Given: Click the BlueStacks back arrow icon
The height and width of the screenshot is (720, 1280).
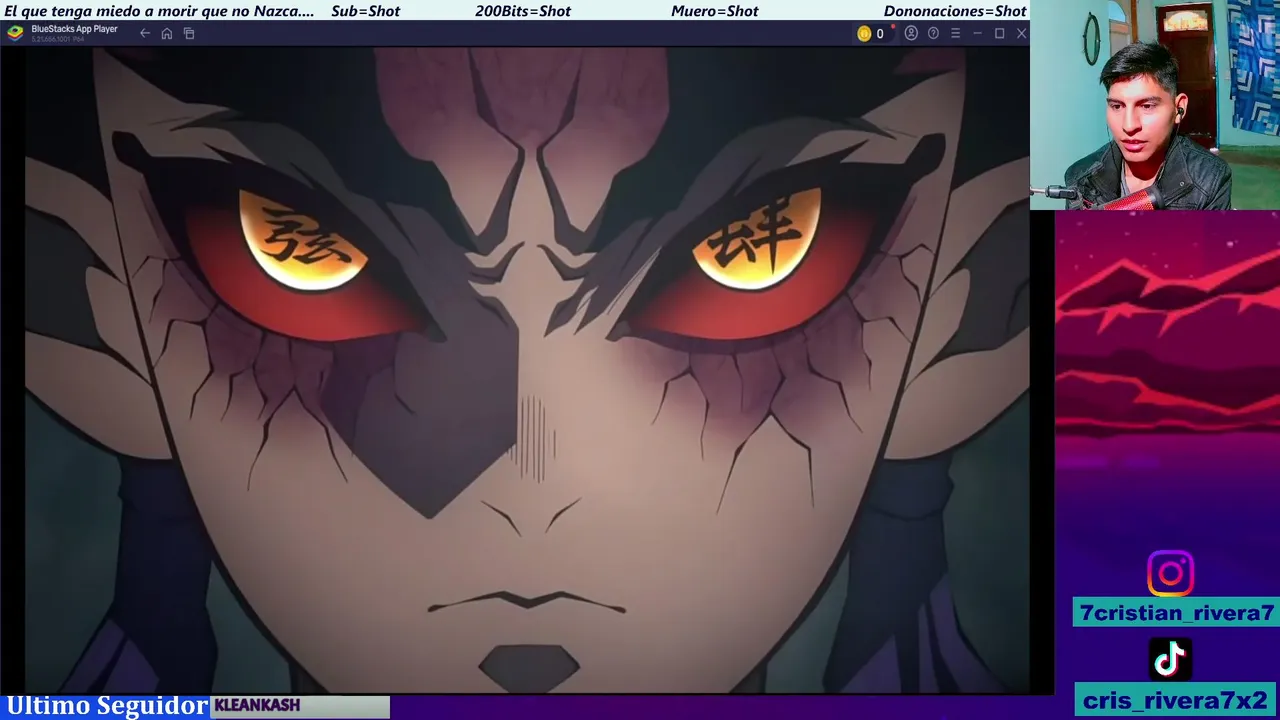Looking at the screenshot, I should 145,34.
